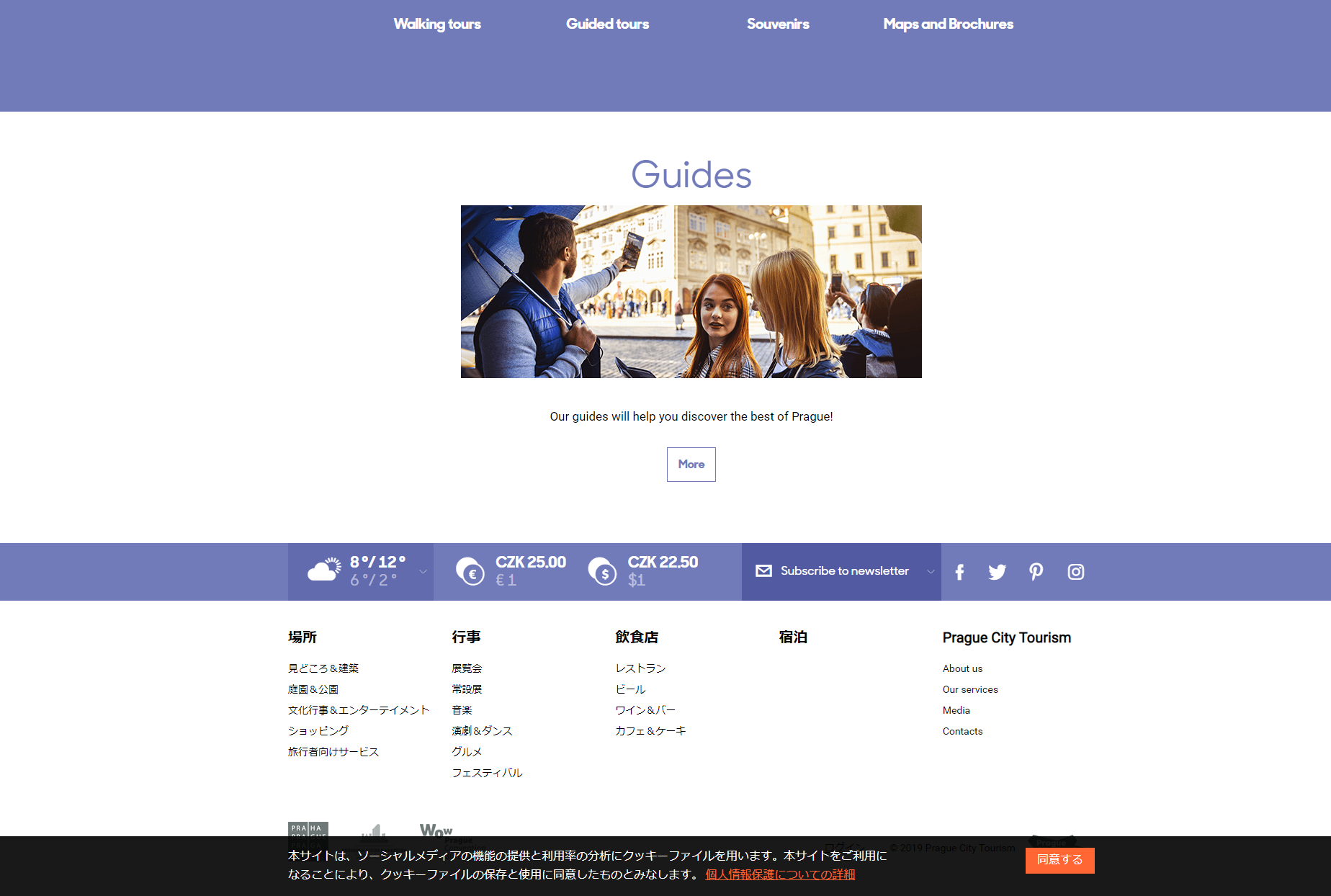Open the 庭園＆公園 link

tap(313, 689)
